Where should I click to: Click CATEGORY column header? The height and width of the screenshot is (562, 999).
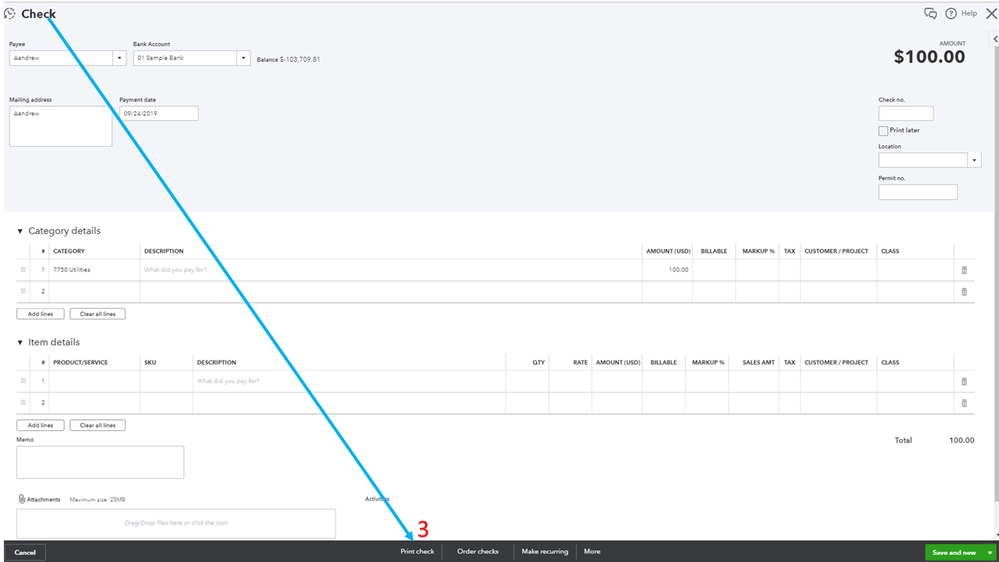[x=69, y=251]
